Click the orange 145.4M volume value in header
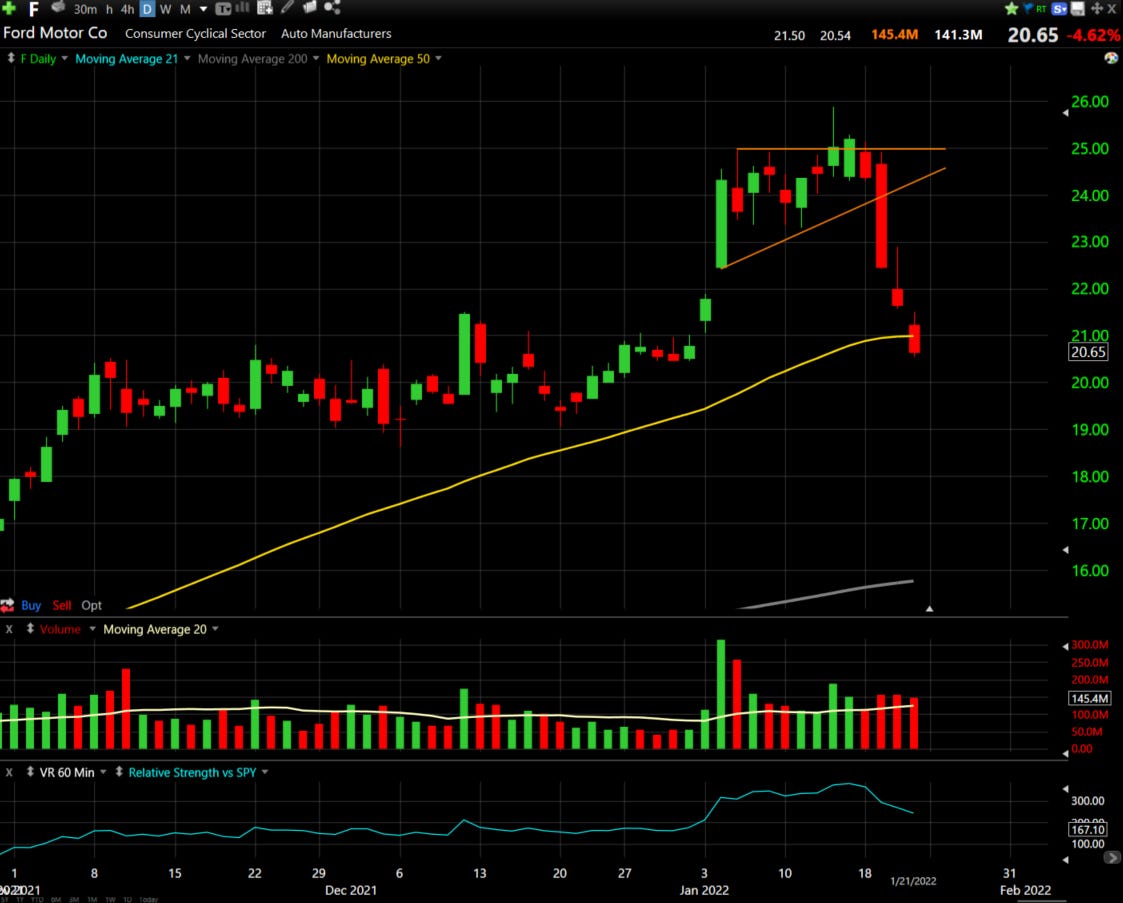This screenshot has height=903, width=1123. pyautogui.click(x=895, y=34)
